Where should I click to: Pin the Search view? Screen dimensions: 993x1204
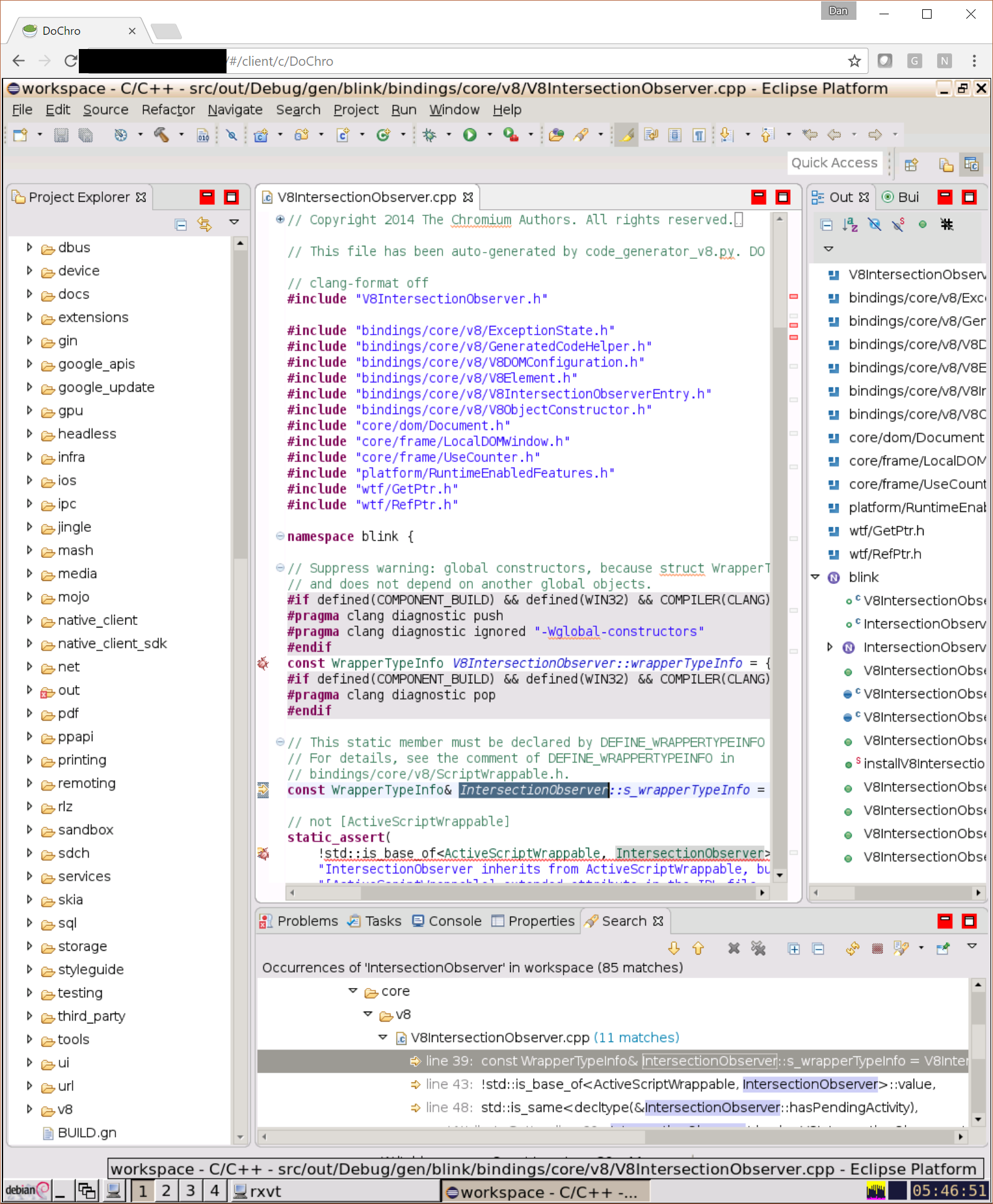[x=943, y=948]
